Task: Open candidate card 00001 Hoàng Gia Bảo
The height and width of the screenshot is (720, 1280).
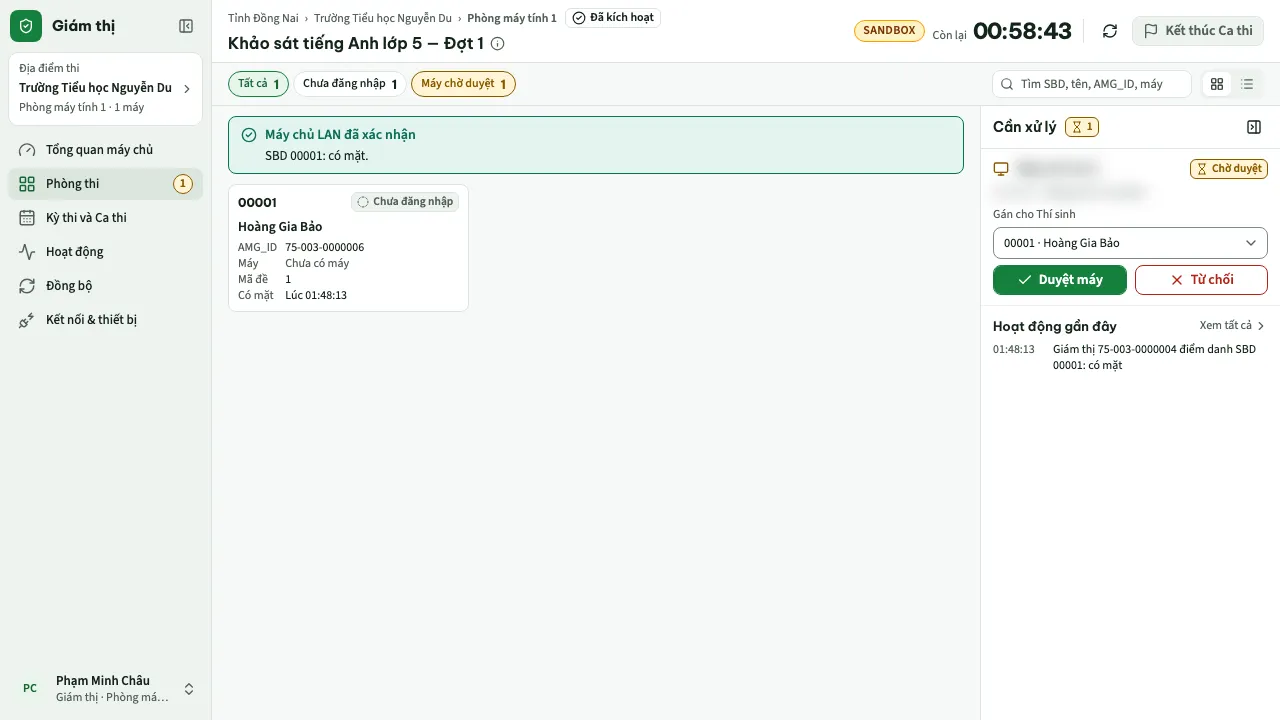Action: 348,248
